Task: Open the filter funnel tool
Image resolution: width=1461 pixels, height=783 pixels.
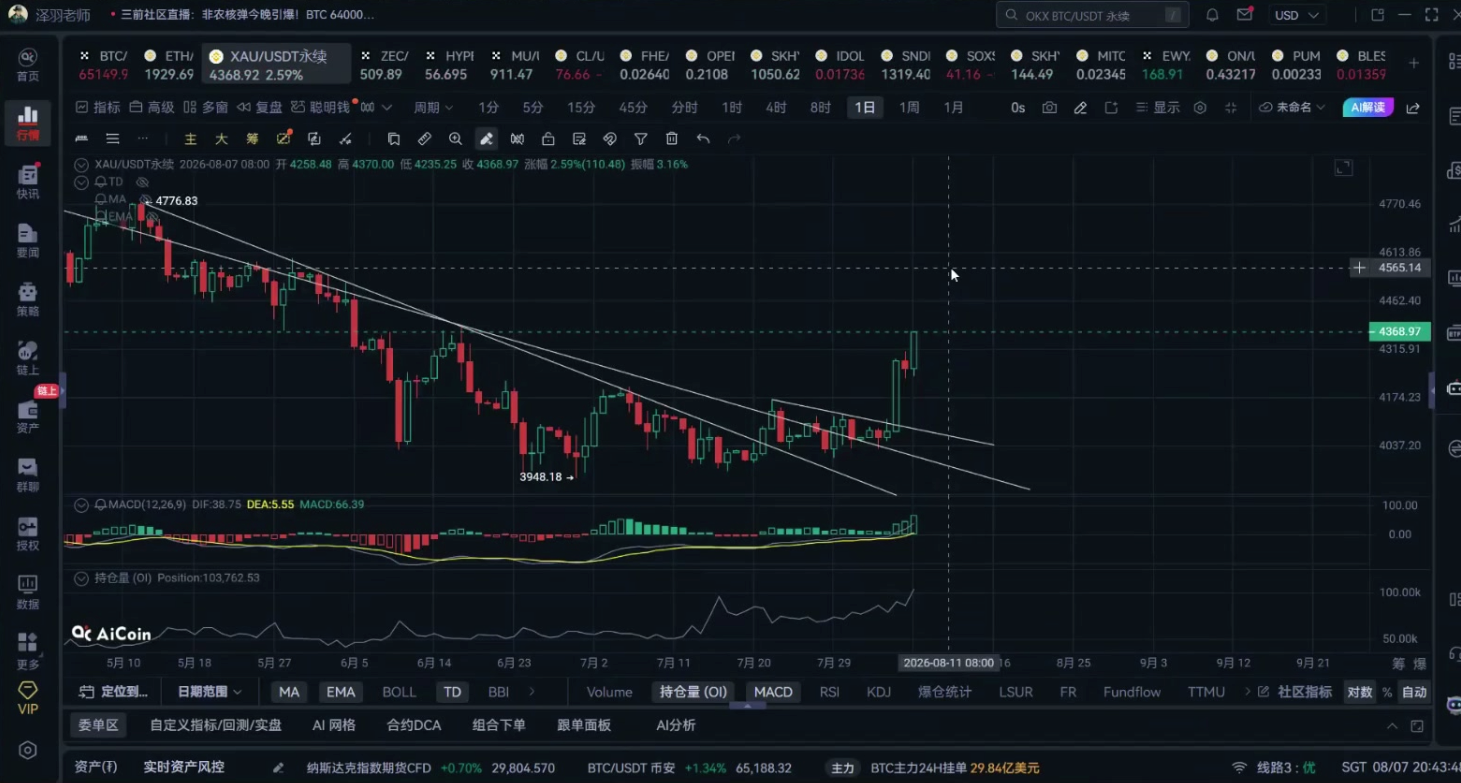Action: point(641,139)
